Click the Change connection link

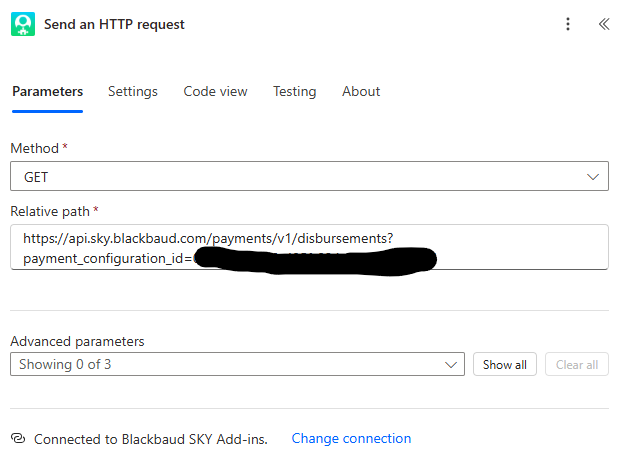pyautogui.click(x=351, y=438)
